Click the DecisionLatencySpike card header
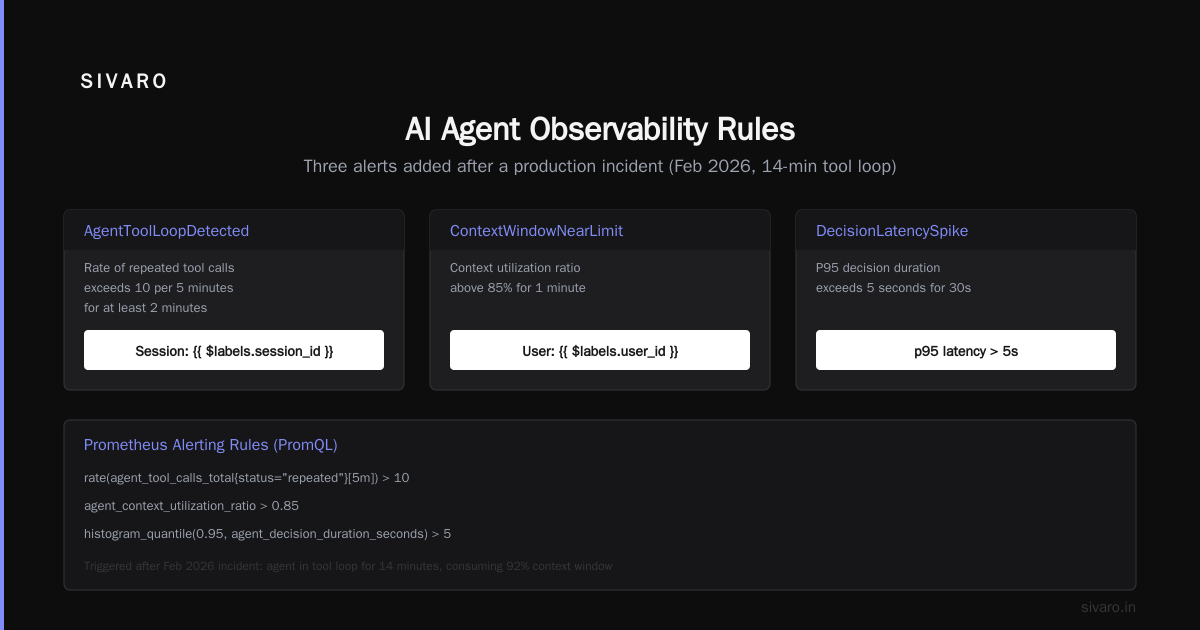The height and width of the screenshot is (630, 1200). click(x=966, y=231)
